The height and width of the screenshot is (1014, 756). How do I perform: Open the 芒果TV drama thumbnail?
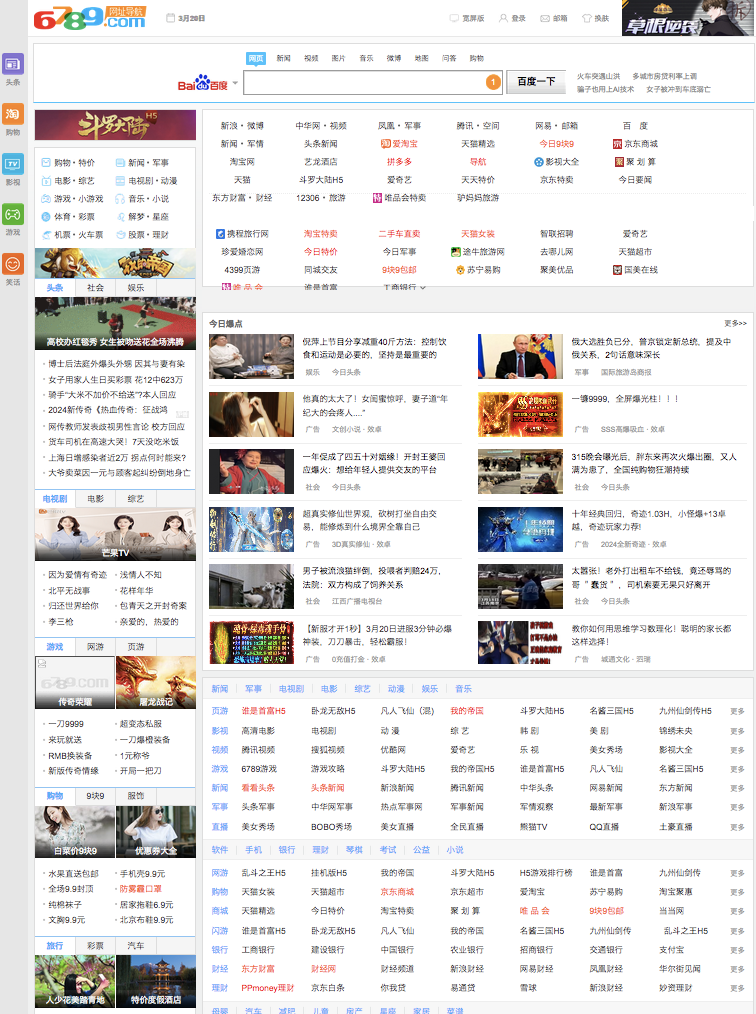coord(115,534)
